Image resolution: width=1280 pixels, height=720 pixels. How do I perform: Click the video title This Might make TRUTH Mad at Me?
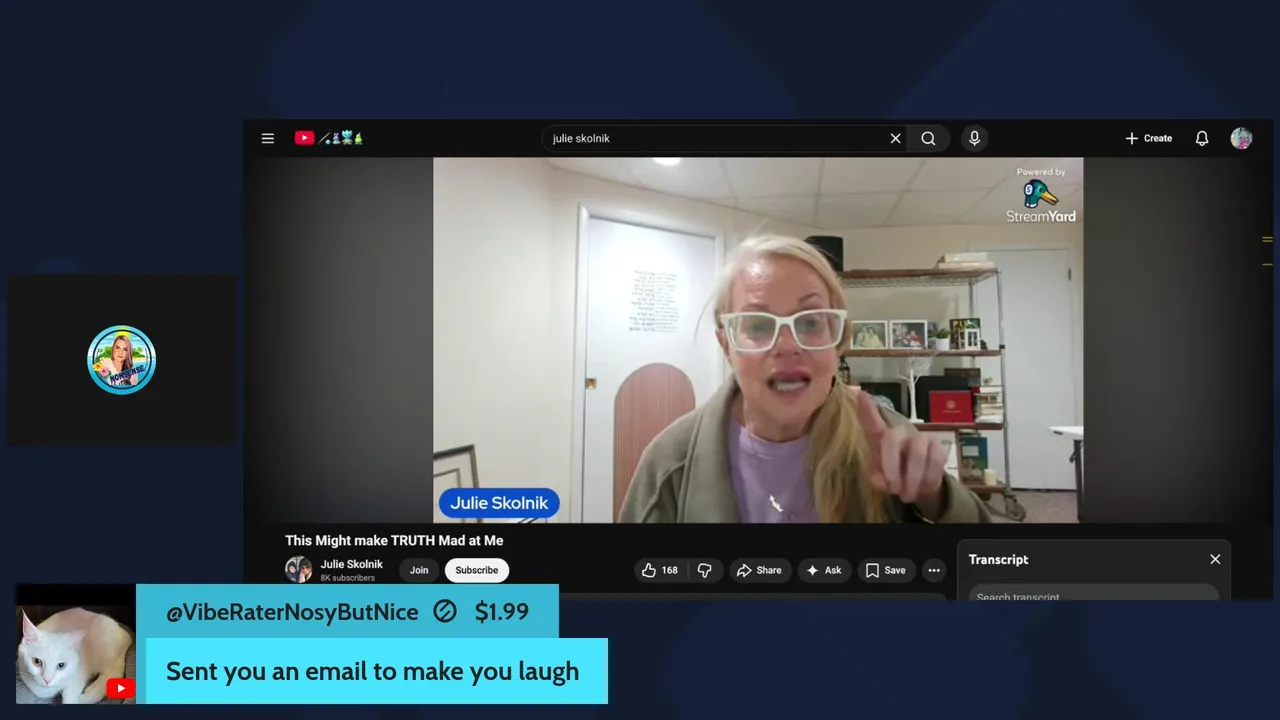394,540
